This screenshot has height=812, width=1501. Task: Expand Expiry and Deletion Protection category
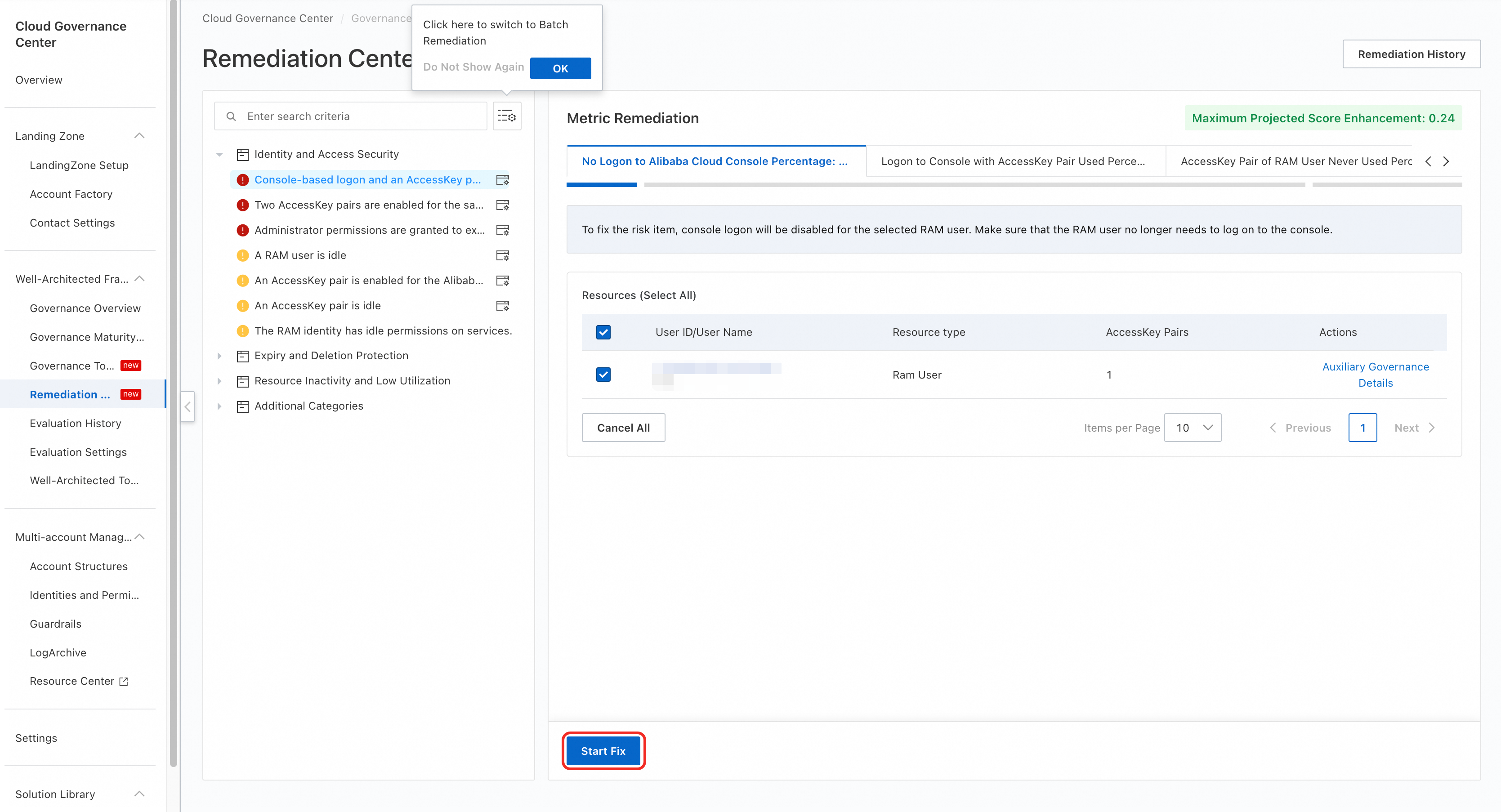tap(219, 356)
